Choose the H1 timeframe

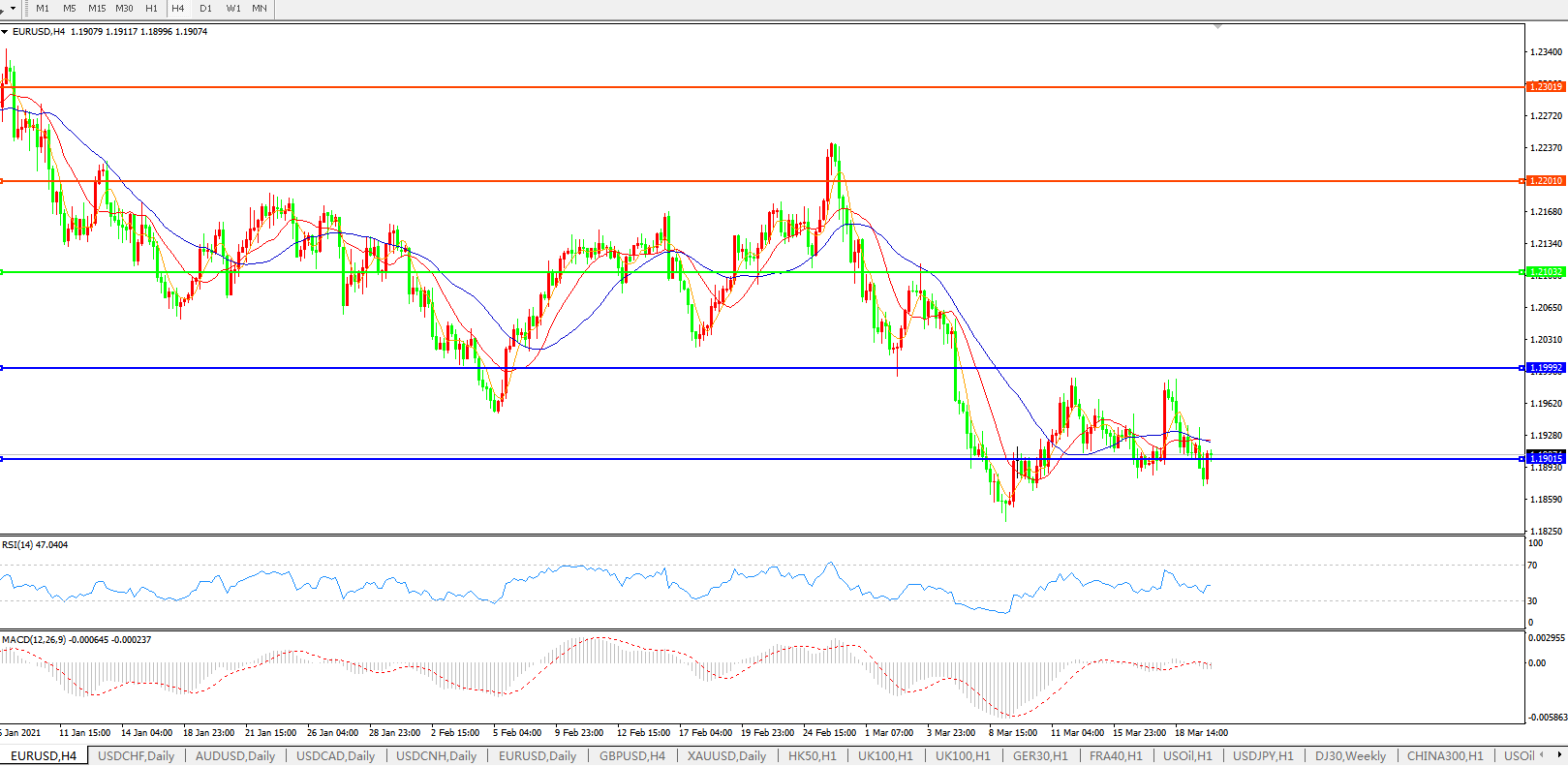pyautogui.click(x=151, y=9)
